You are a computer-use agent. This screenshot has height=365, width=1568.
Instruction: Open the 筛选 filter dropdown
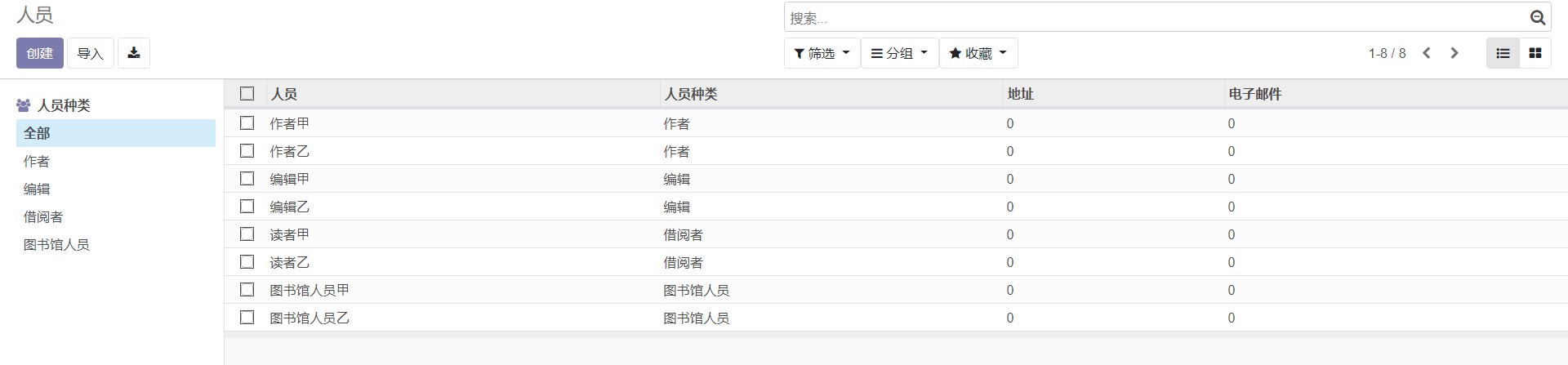tap(822, 53)
